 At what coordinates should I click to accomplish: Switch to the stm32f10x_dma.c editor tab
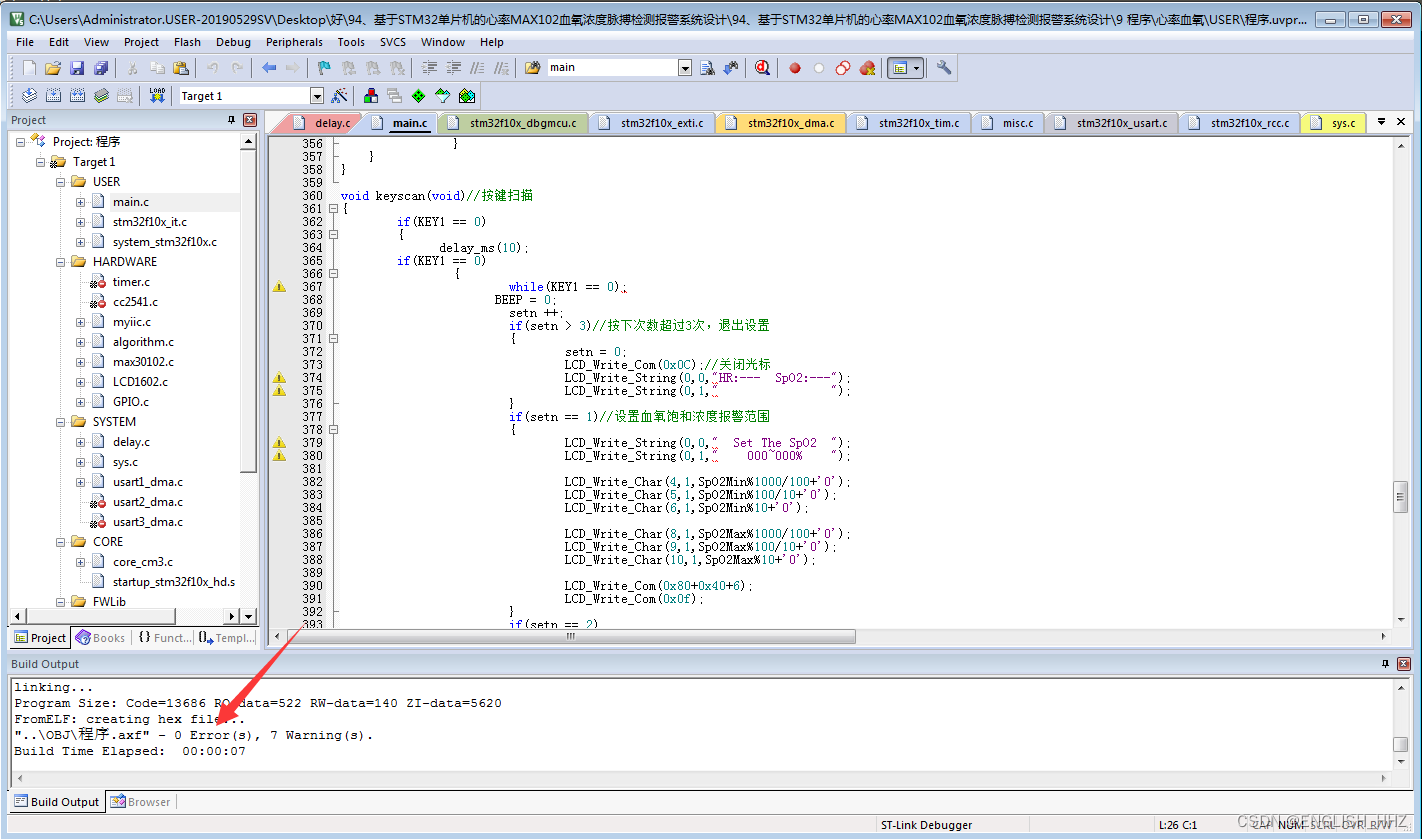click(x=780, y=123)
